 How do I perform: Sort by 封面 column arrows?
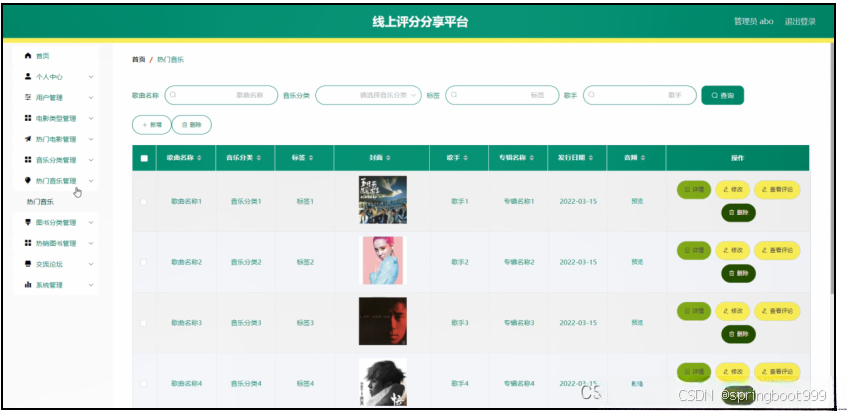pyautogui.click(x=388, y=158)
